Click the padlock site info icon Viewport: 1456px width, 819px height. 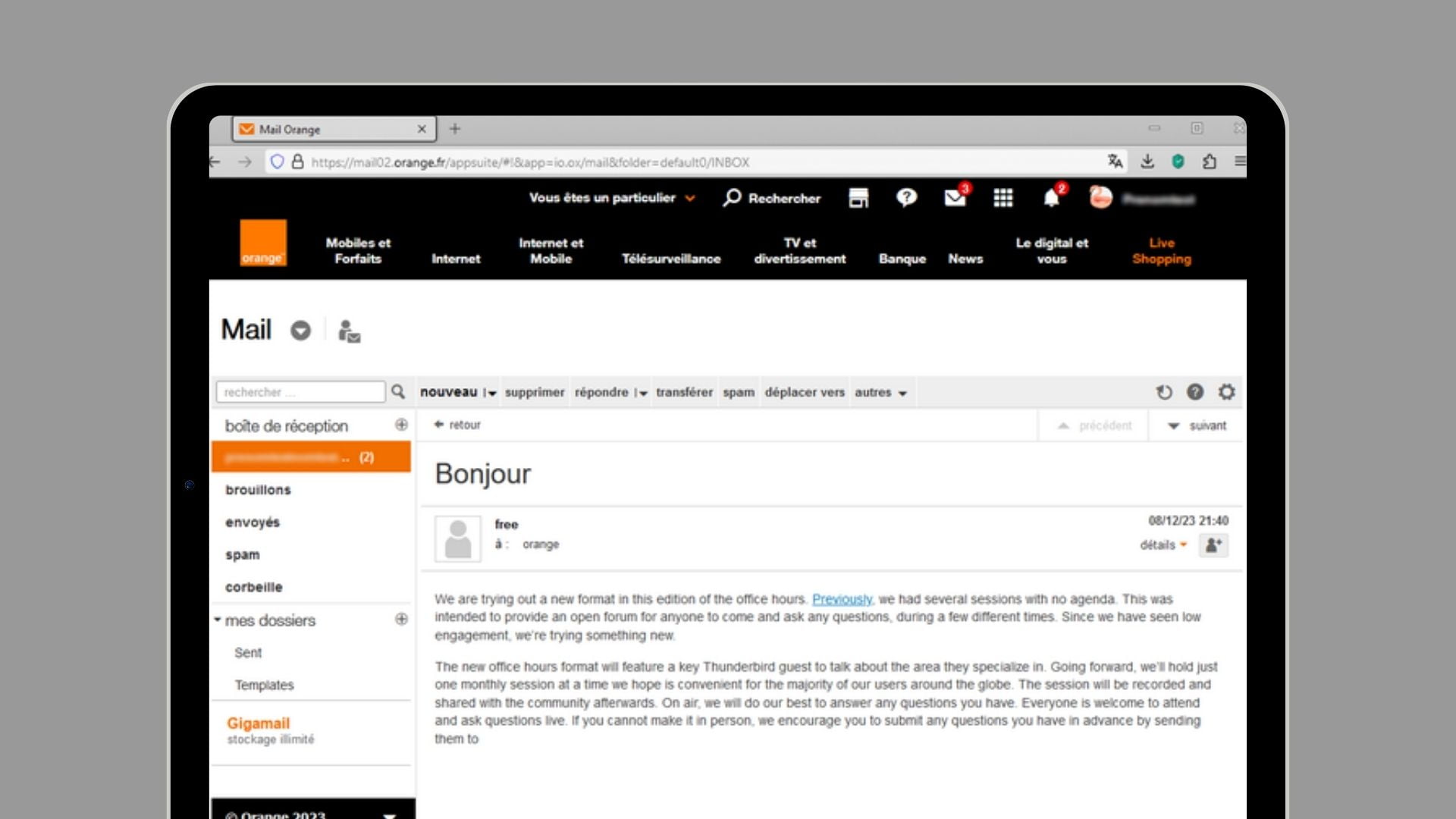point(298,162)
